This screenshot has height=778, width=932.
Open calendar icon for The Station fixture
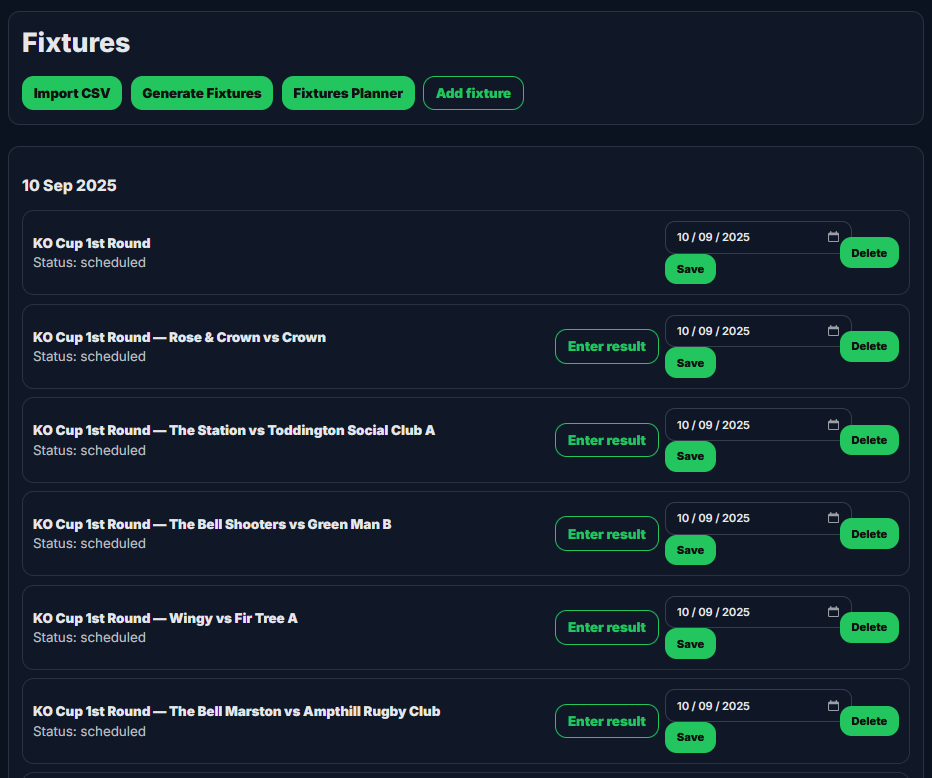[833, 425]
